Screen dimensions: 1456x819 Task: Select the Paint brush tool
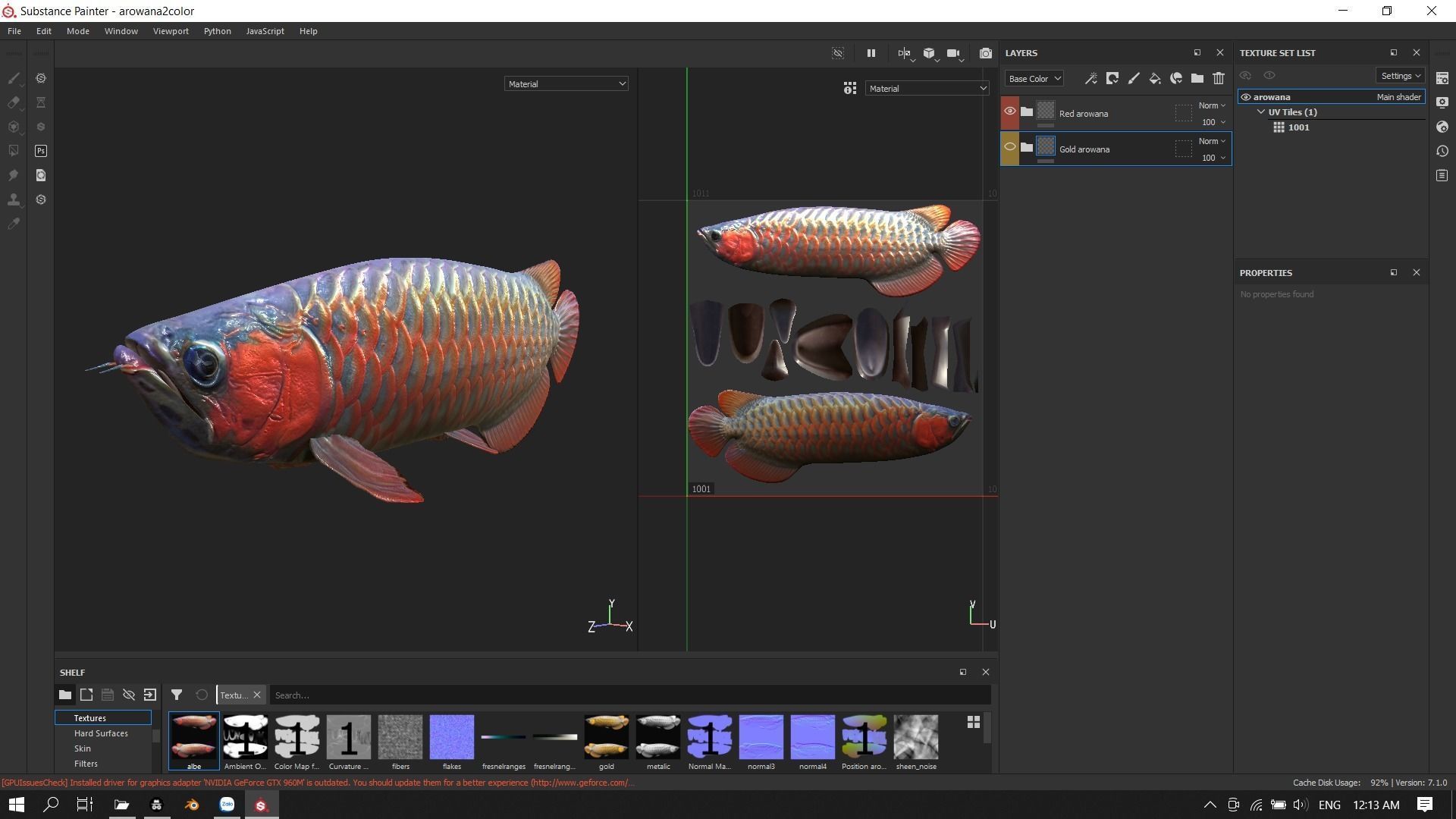(x=14, y=78)
